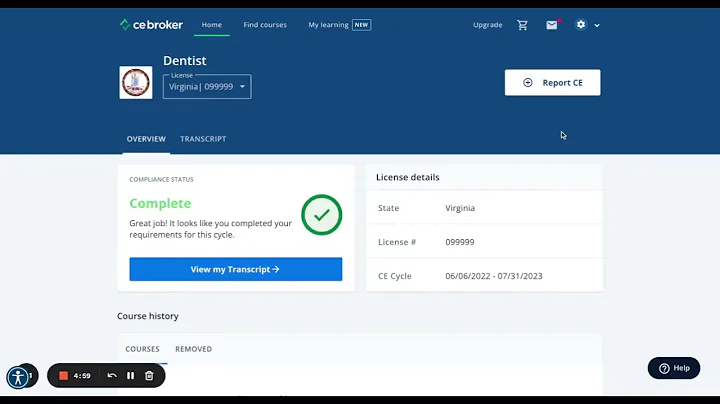720x404 pixels.
Task: Switch to the TRANSCRIPT tab
Action: click(x=203, y=139)
